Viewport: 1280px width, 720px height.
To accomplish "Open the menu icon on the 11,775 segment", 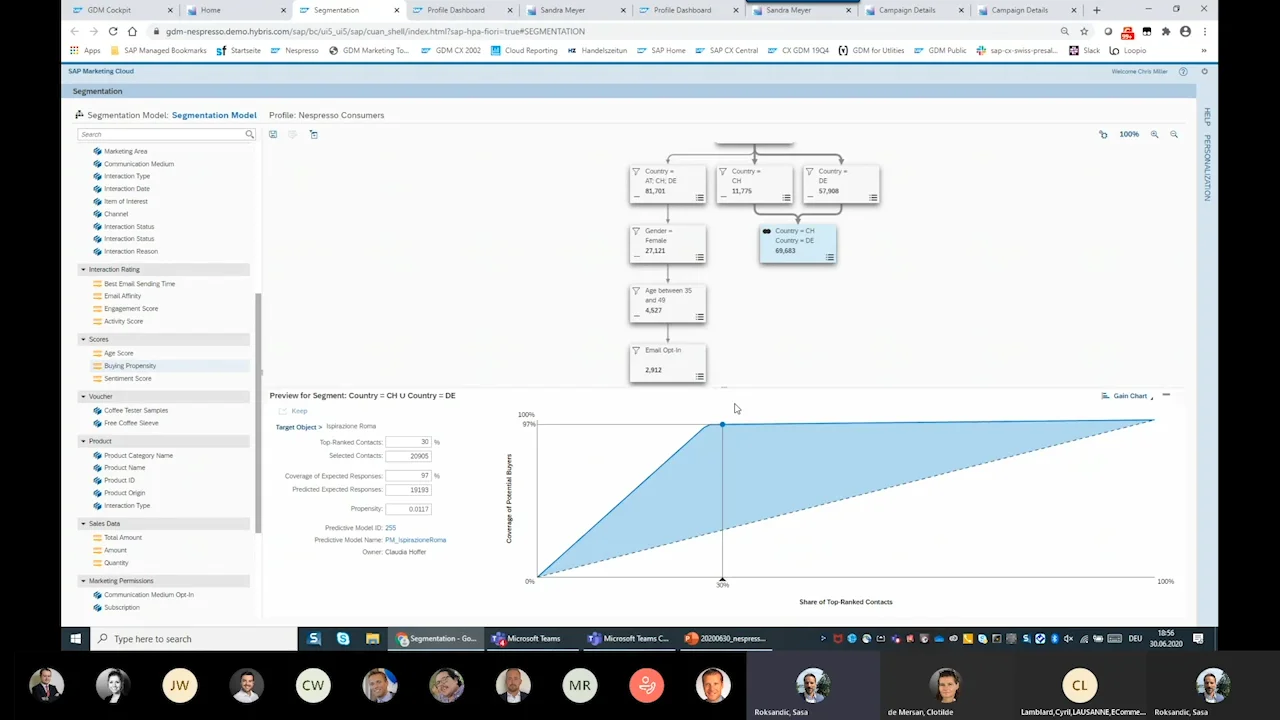I will pyautogui.click(x=787, y=198).
